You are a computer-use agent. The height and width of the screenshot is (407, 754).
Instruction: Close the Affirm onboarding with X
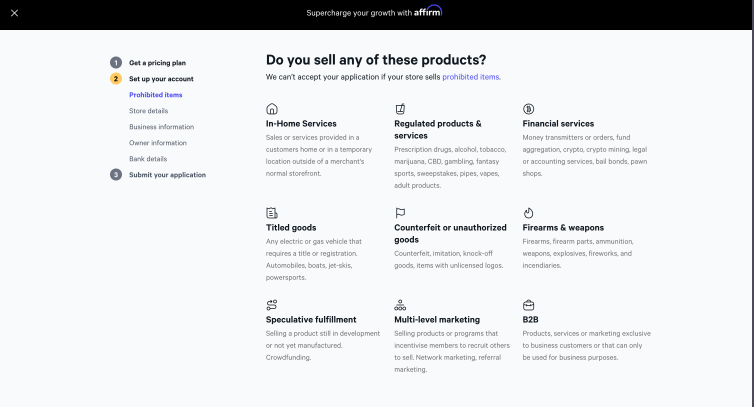14,13
